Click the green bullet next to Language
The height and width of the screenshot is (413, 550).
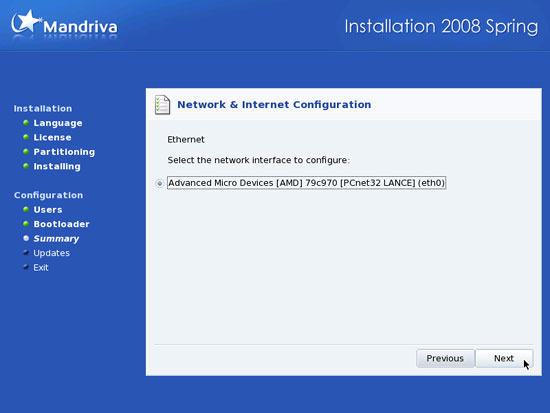26,122
